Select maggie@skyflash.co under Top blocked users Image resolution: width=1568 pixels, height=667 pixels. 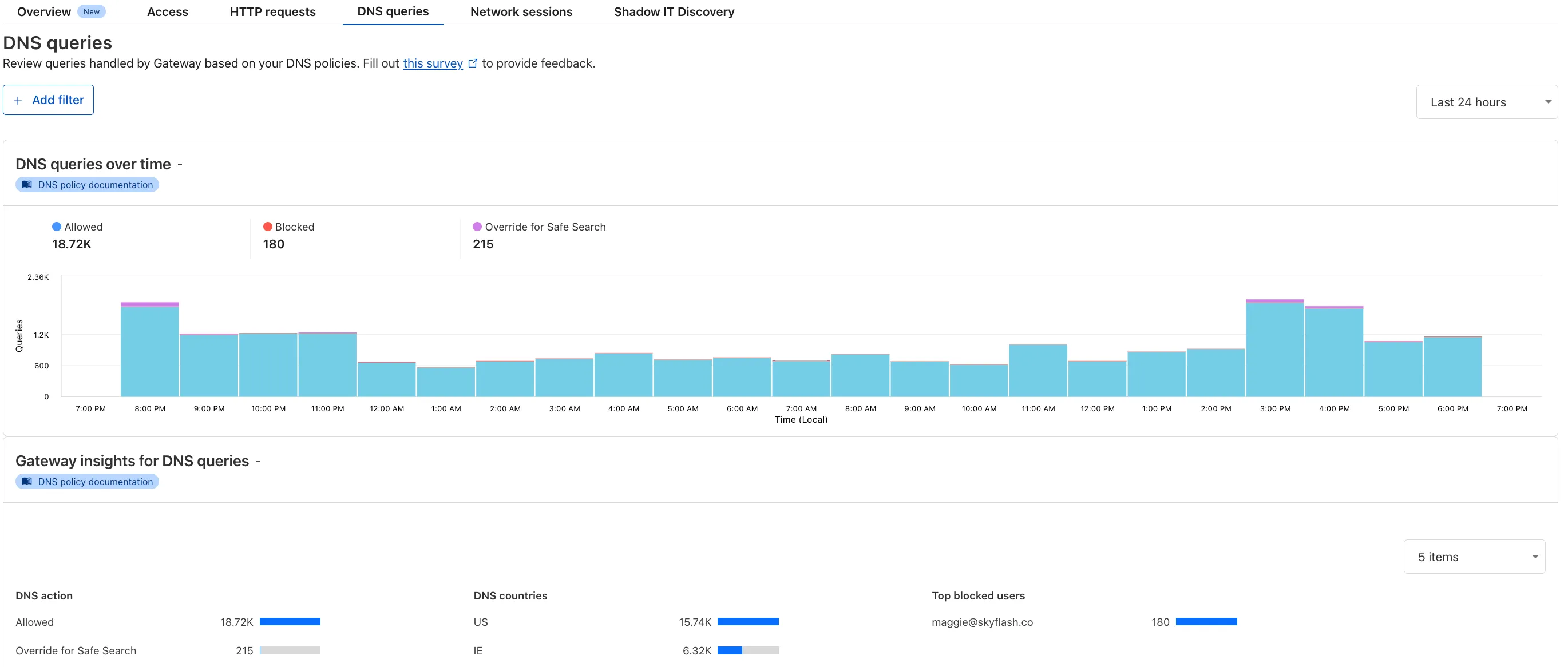[982, 622]
